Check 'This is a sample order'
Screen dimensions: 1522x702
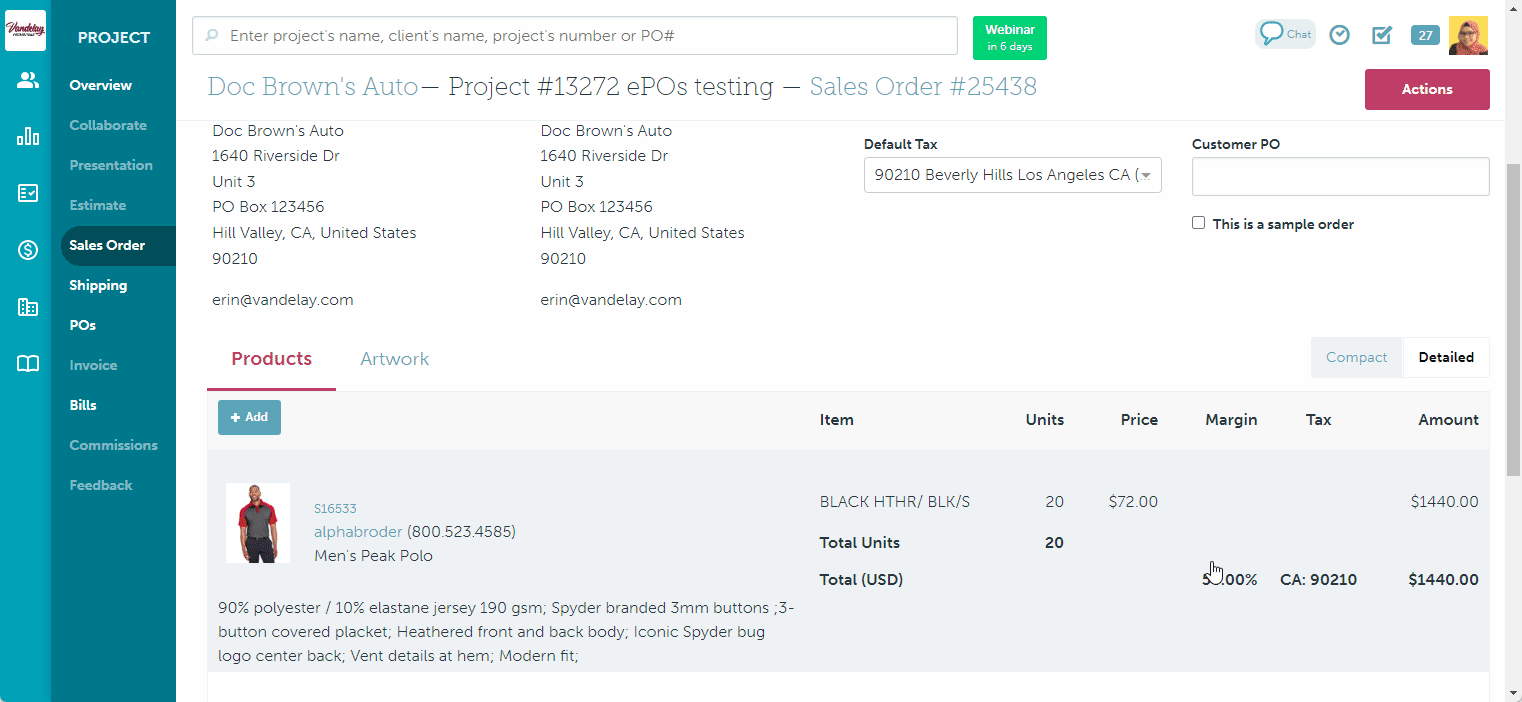pos(1198,223)
